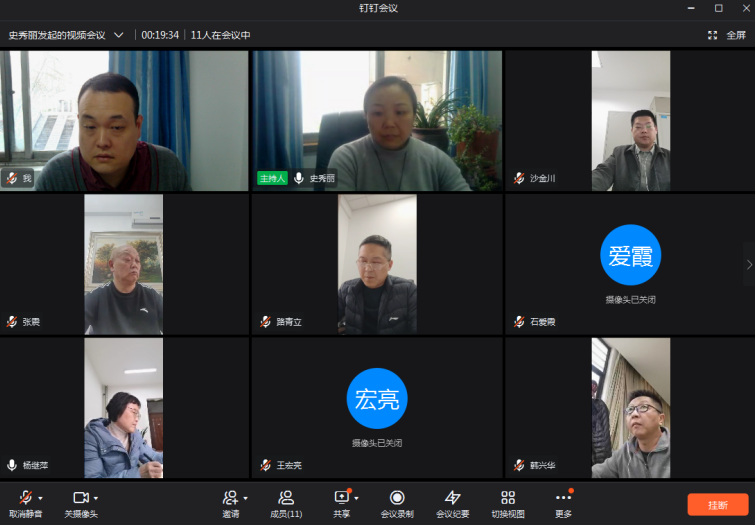Select host 史秀丽's video tile
This screenshot has height=525, width=755.
[x=377, y=120]
